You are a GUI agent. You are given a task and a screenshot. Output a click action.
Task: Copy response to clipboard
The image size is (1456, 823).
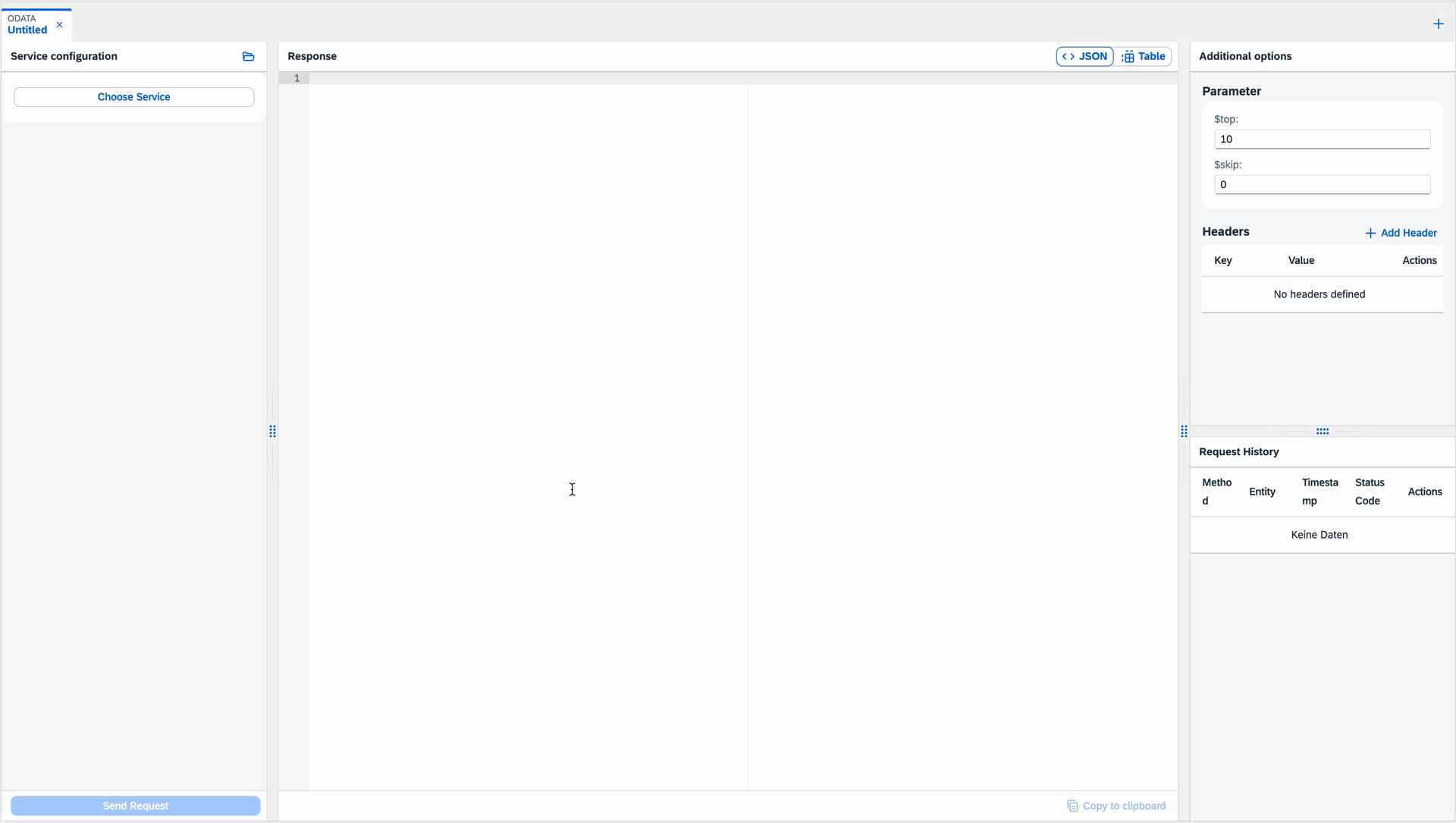point(1116,806)
